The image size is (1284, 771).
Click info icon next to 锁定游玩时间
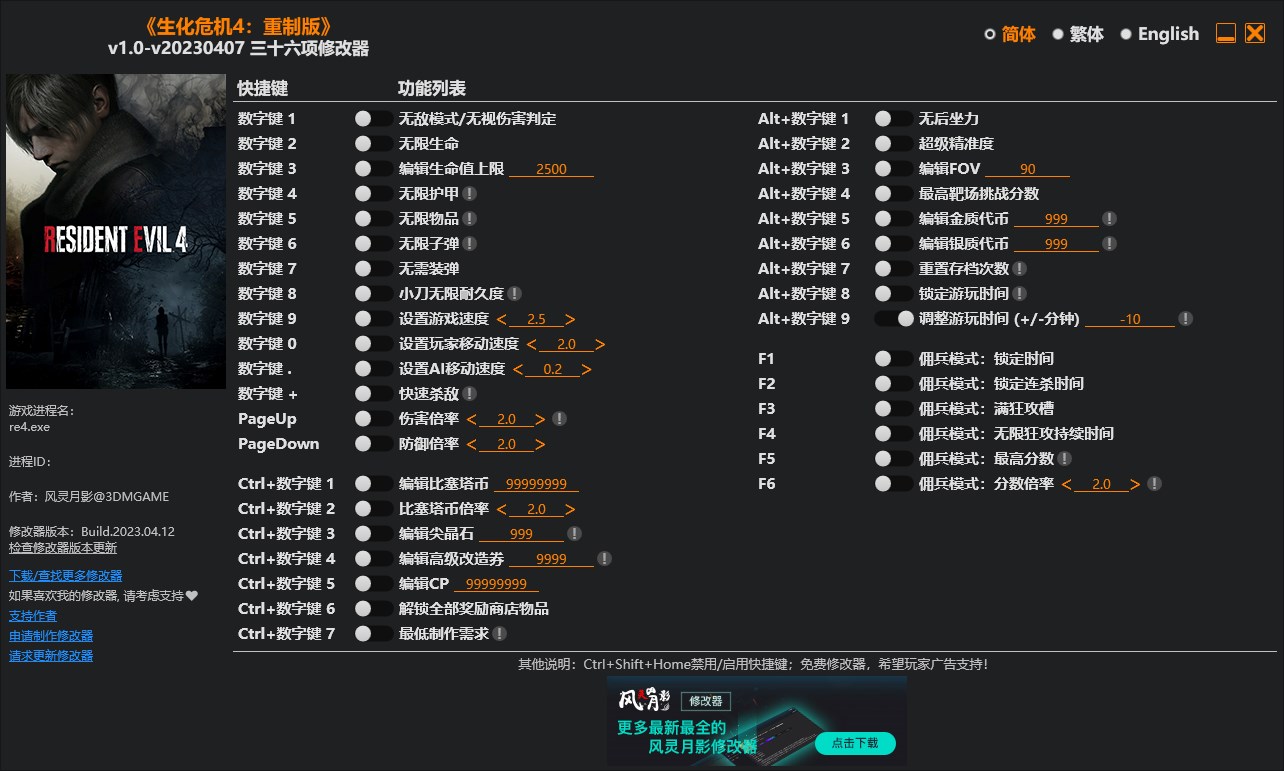(1019, 293)
